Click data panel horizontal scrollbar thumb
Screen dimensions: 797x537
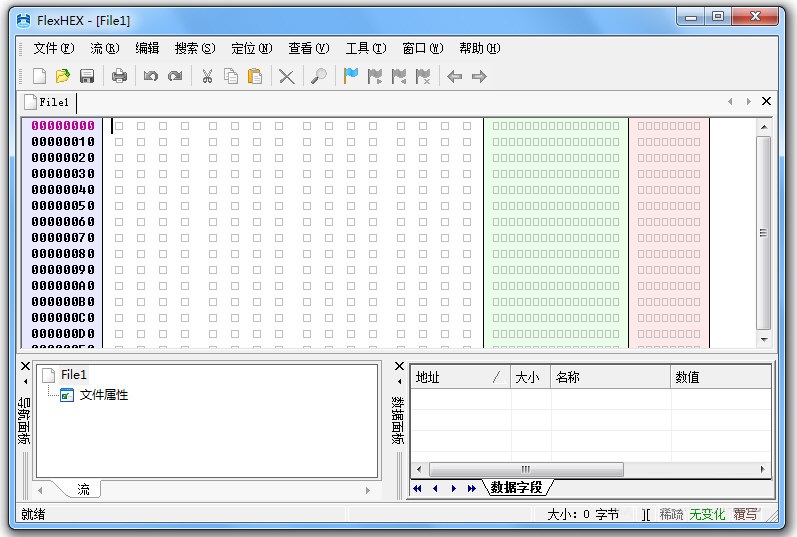526,469
